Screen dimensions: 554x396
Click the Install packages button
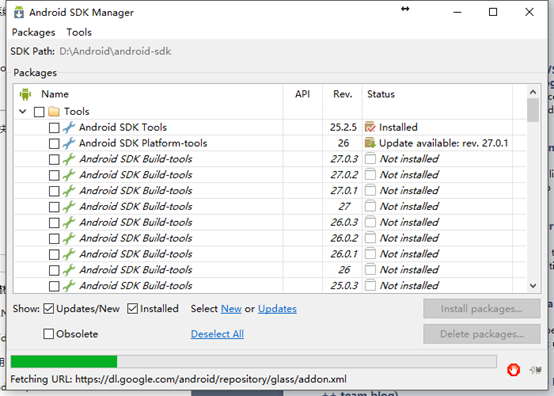(482, 309)
